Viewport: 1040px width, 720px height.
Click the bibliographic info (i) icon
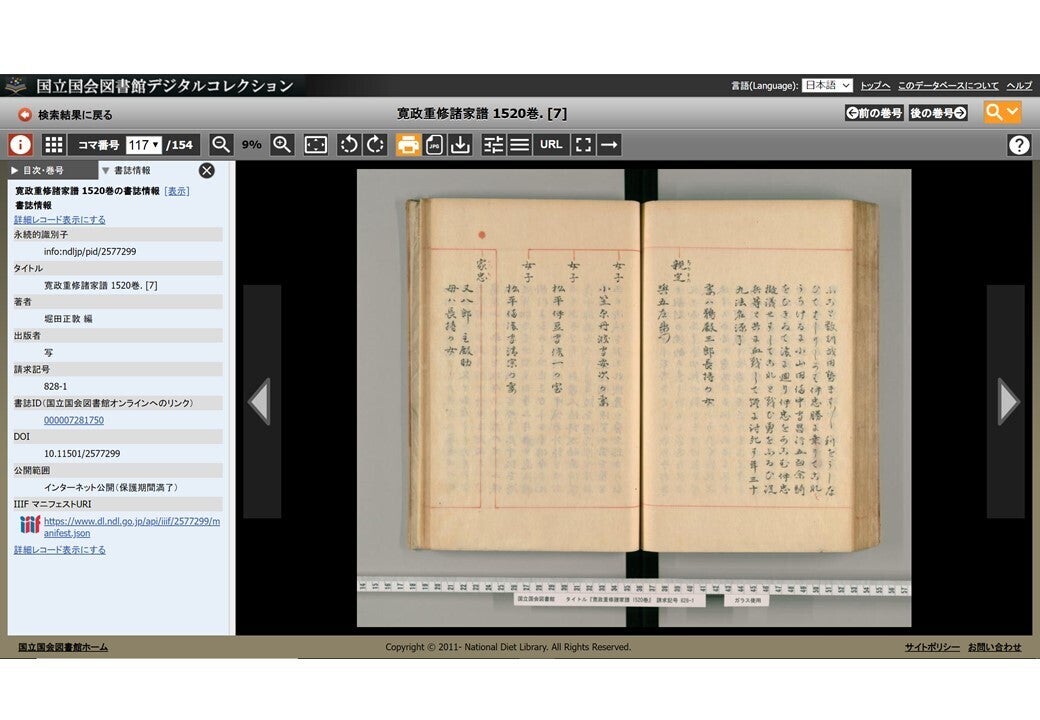coord(20,145)
